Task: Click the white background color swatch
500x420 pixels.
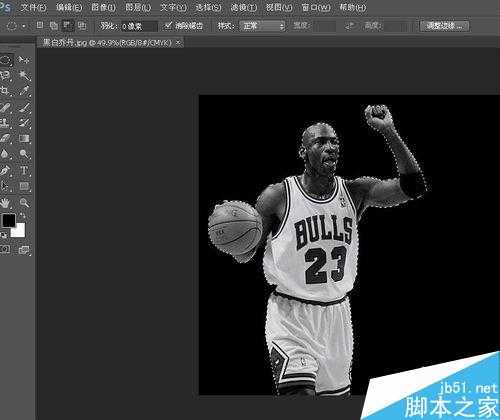Action: click(x=19, y=231)
